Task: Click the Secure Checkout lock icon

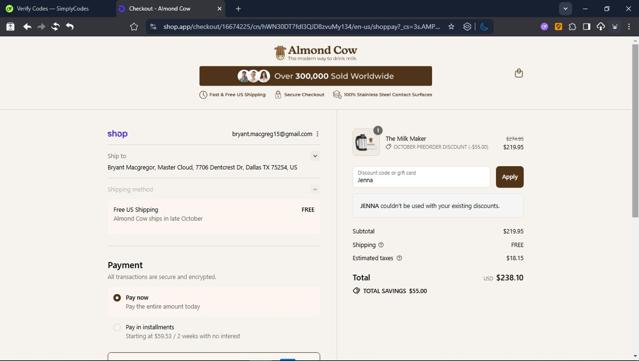Action: pyautogui.click(x=278, y=95)
